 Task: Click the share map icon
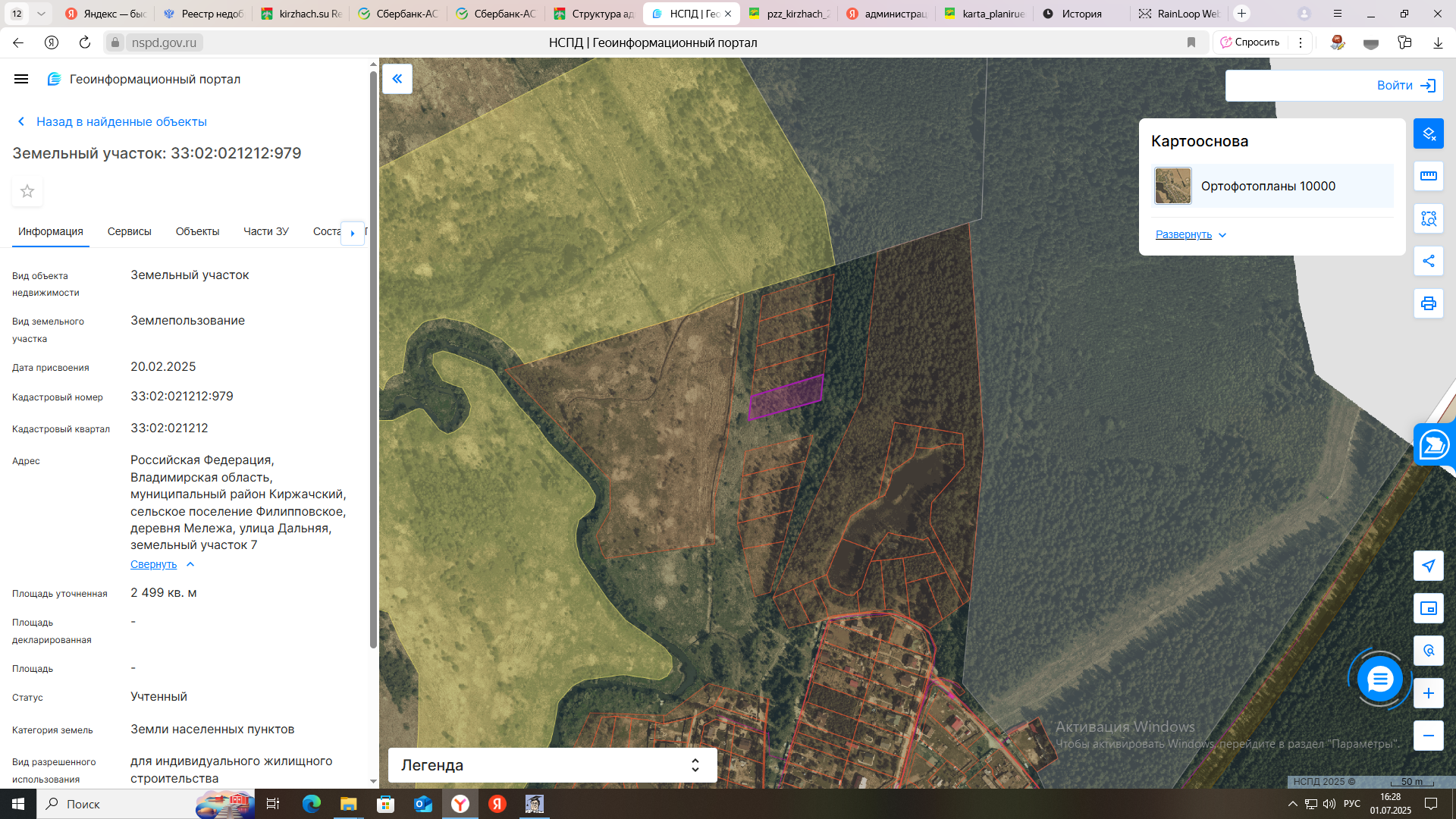point(1428,261)
